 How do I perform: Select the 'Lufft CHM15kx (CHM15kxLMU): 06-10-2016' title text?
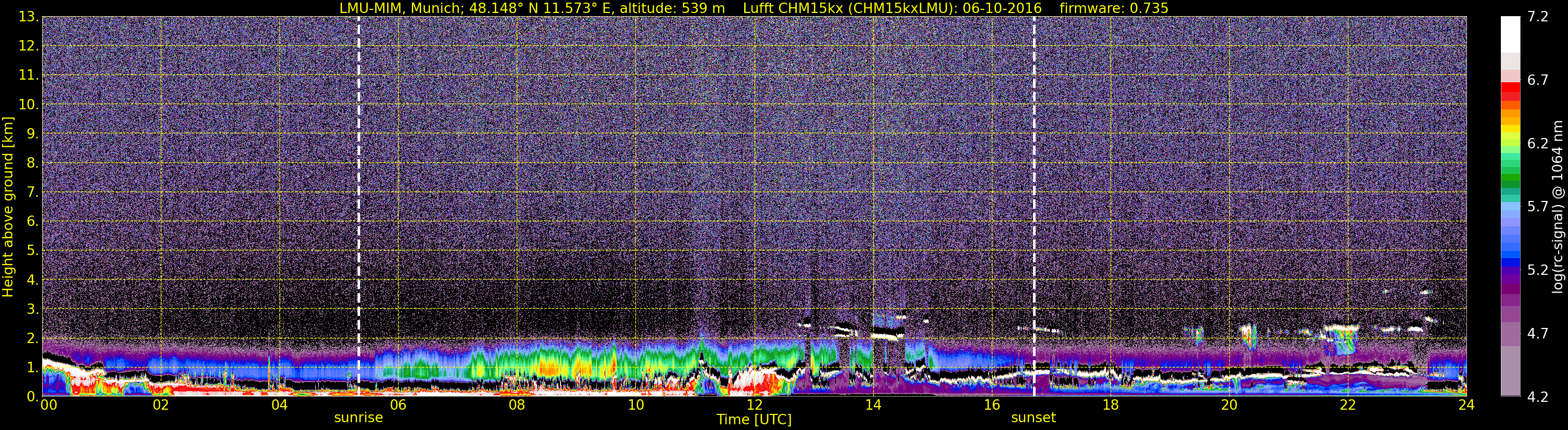point(893,8)
